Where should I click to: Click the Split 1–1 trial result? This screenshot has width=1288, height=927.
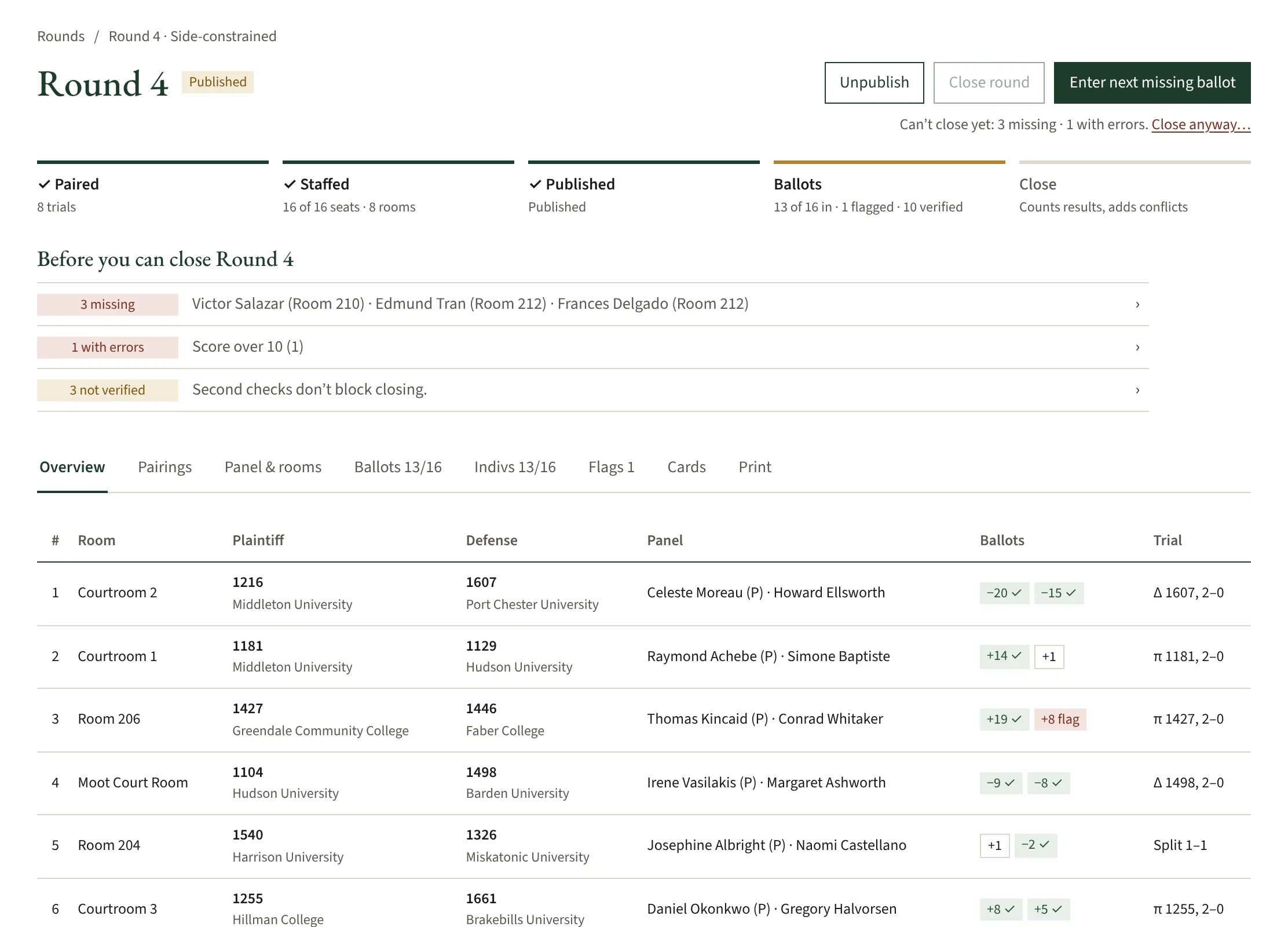1180,845
